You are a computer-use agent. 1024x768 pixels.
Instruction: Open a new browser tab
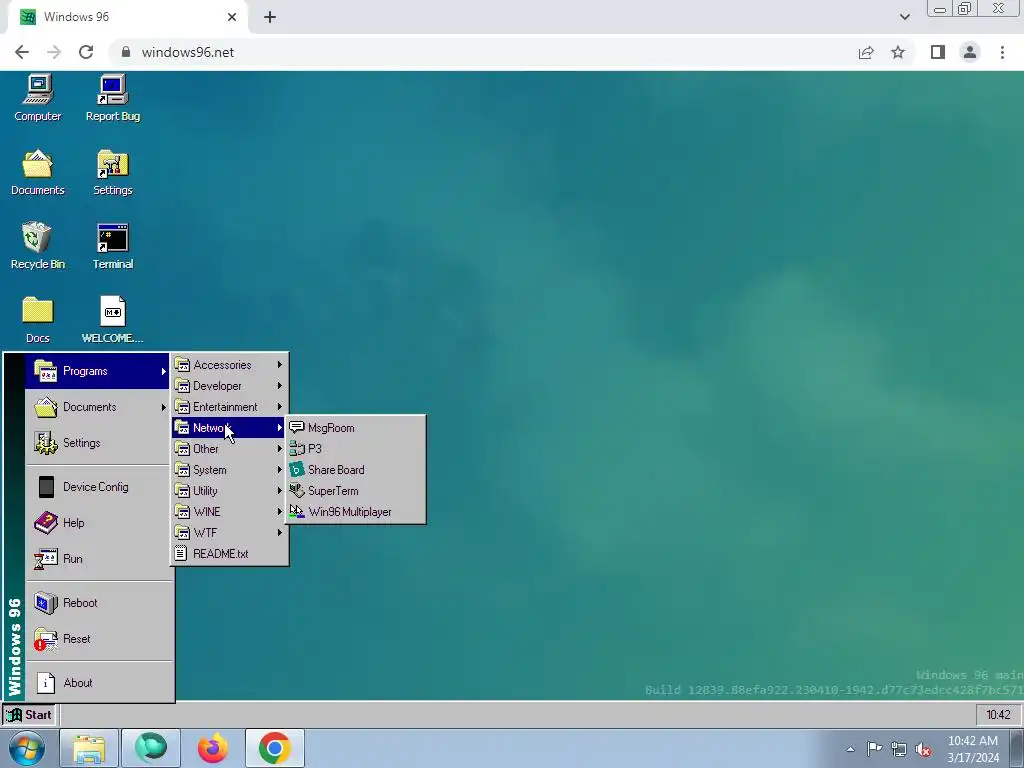pyautogui.click(x=270, y=17)
